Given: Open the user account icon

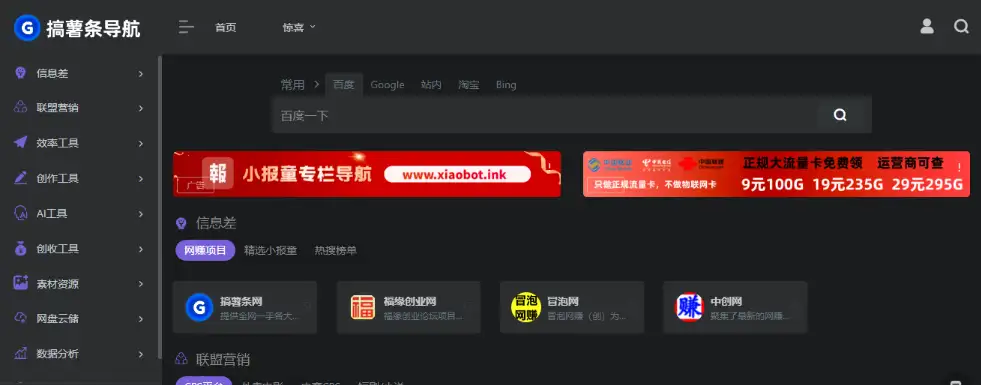Looking at the screenshot, I should (x=927, y=26).
